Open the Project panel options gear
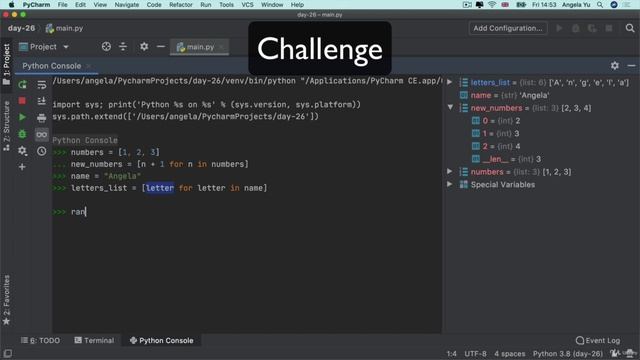The width and height of the screenshot is (640, 360). pos(144,47)
